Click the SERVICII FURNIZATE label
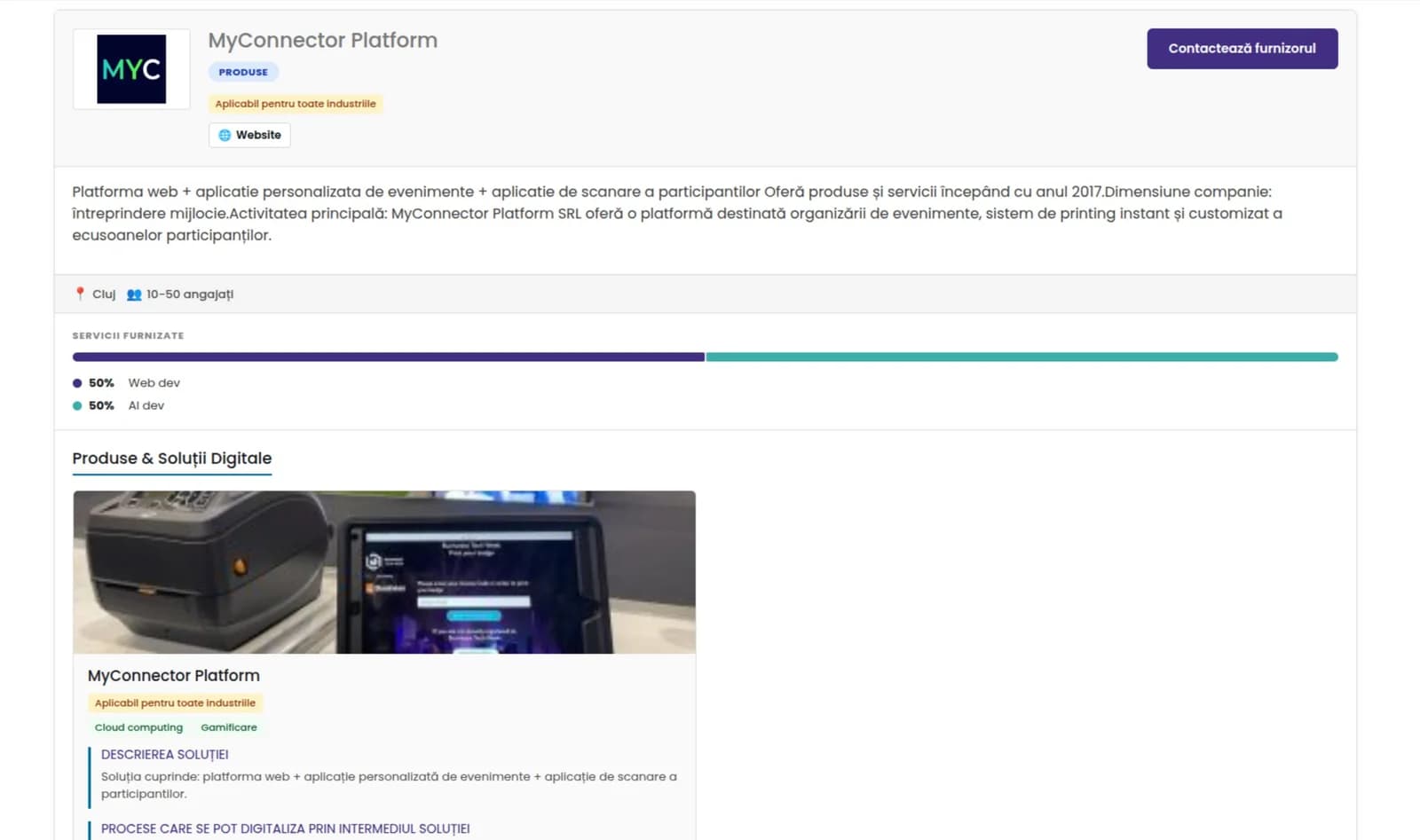The width and height of the screenshot is (1420, 840). pyautogui.click(x=128, y=335)
